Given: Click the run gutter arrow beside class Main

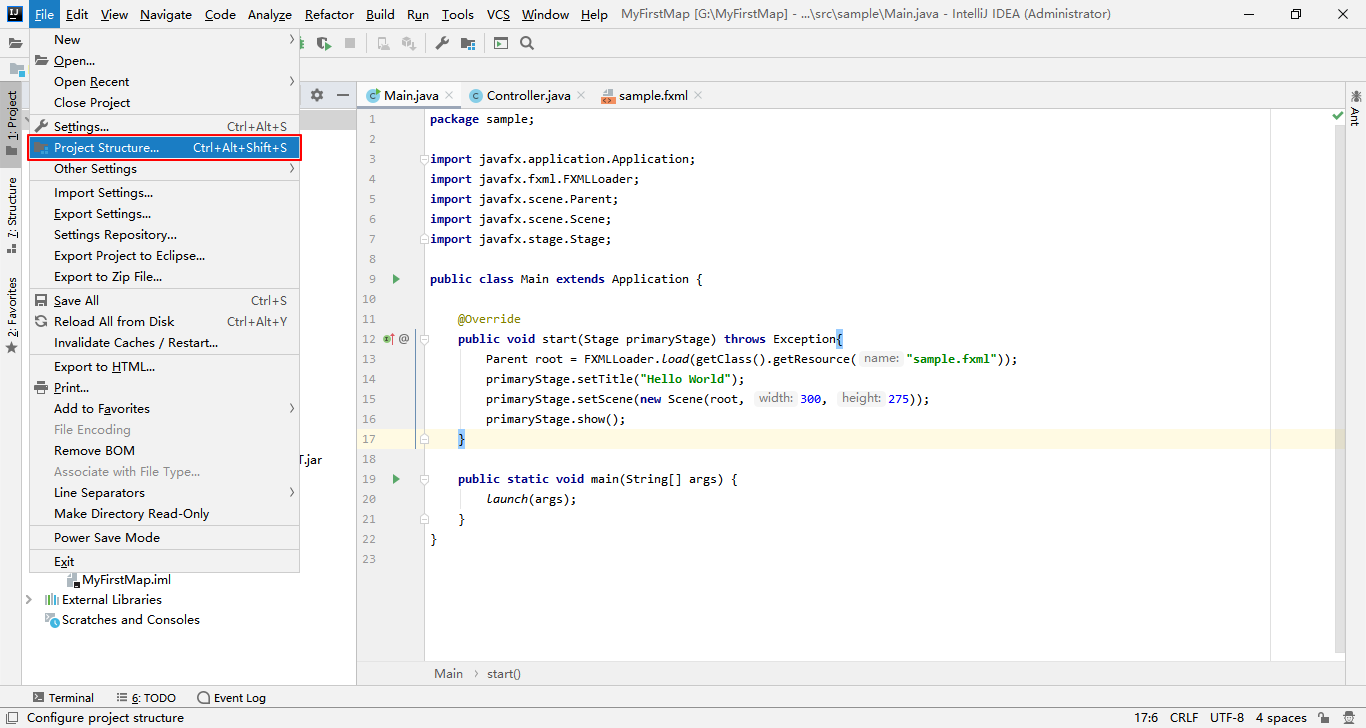Looking at the screenshot, I should click(396, 279).
